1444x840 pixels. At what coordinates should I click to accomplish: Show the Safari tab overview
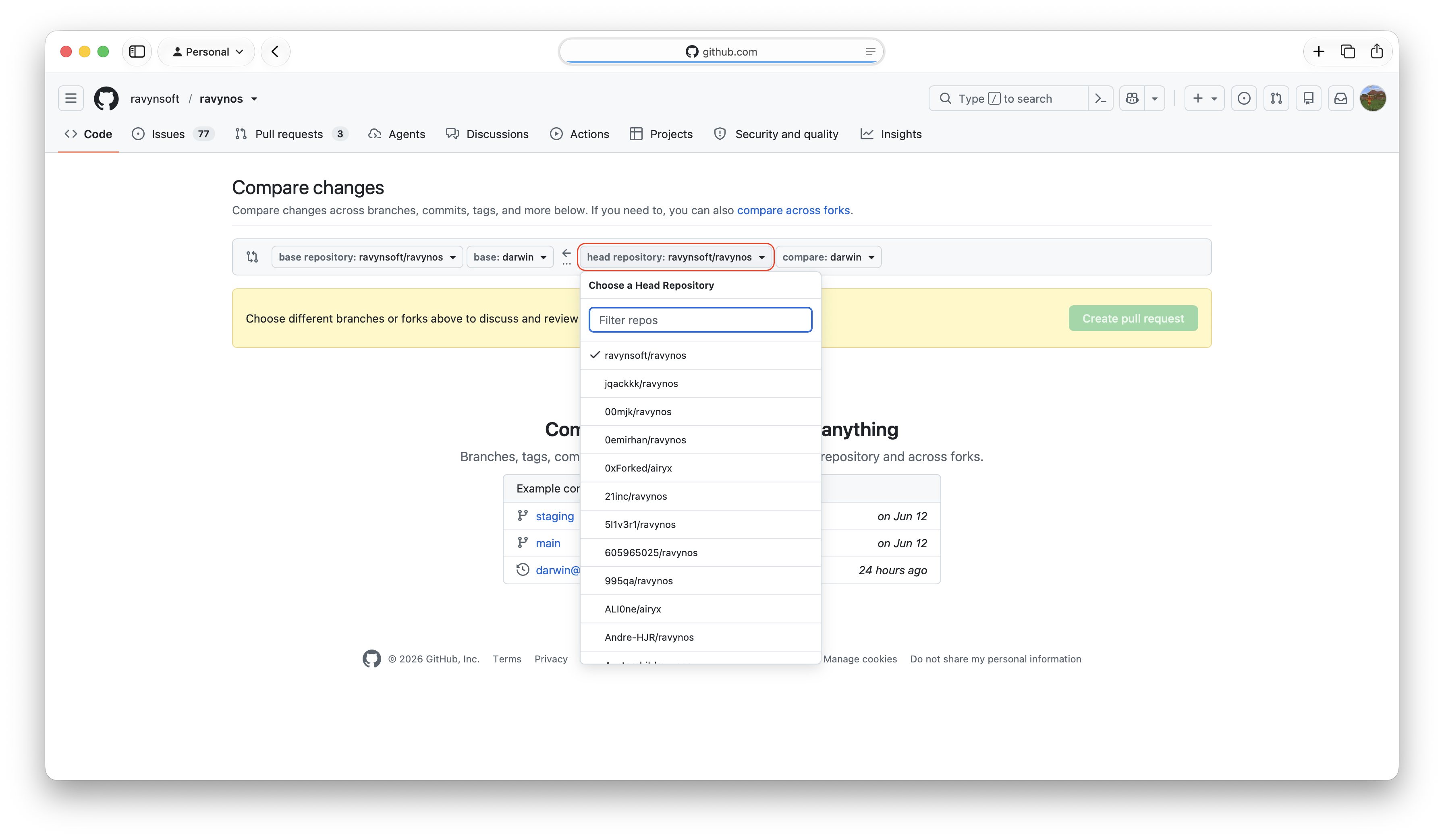(x=1348, y=52)
